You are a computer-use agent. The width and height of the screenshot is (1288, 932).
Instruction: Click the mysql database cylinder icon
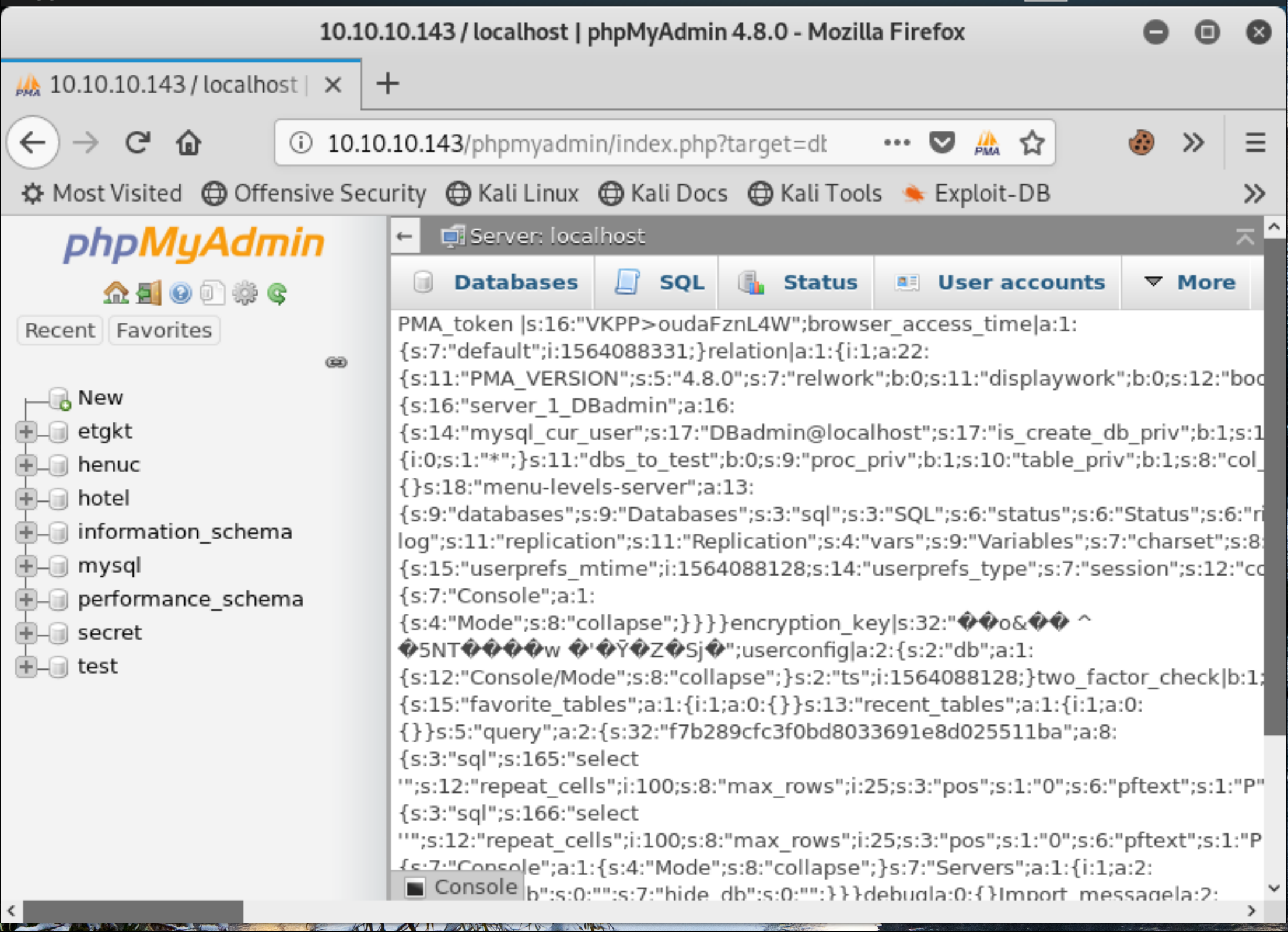coord(58,566)
